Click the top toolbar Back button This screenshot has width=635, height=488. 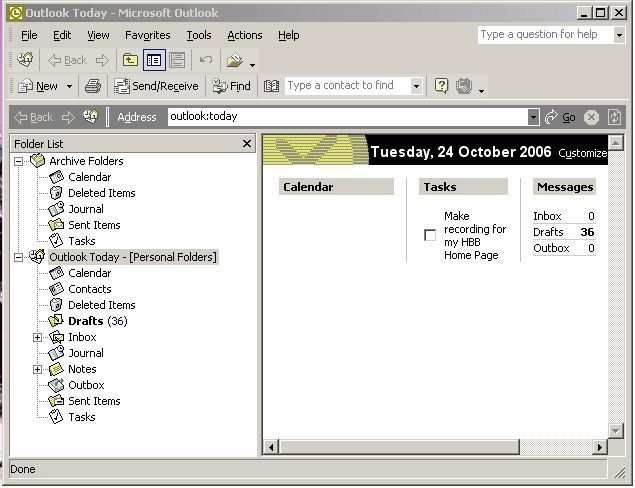click(67, 60)
